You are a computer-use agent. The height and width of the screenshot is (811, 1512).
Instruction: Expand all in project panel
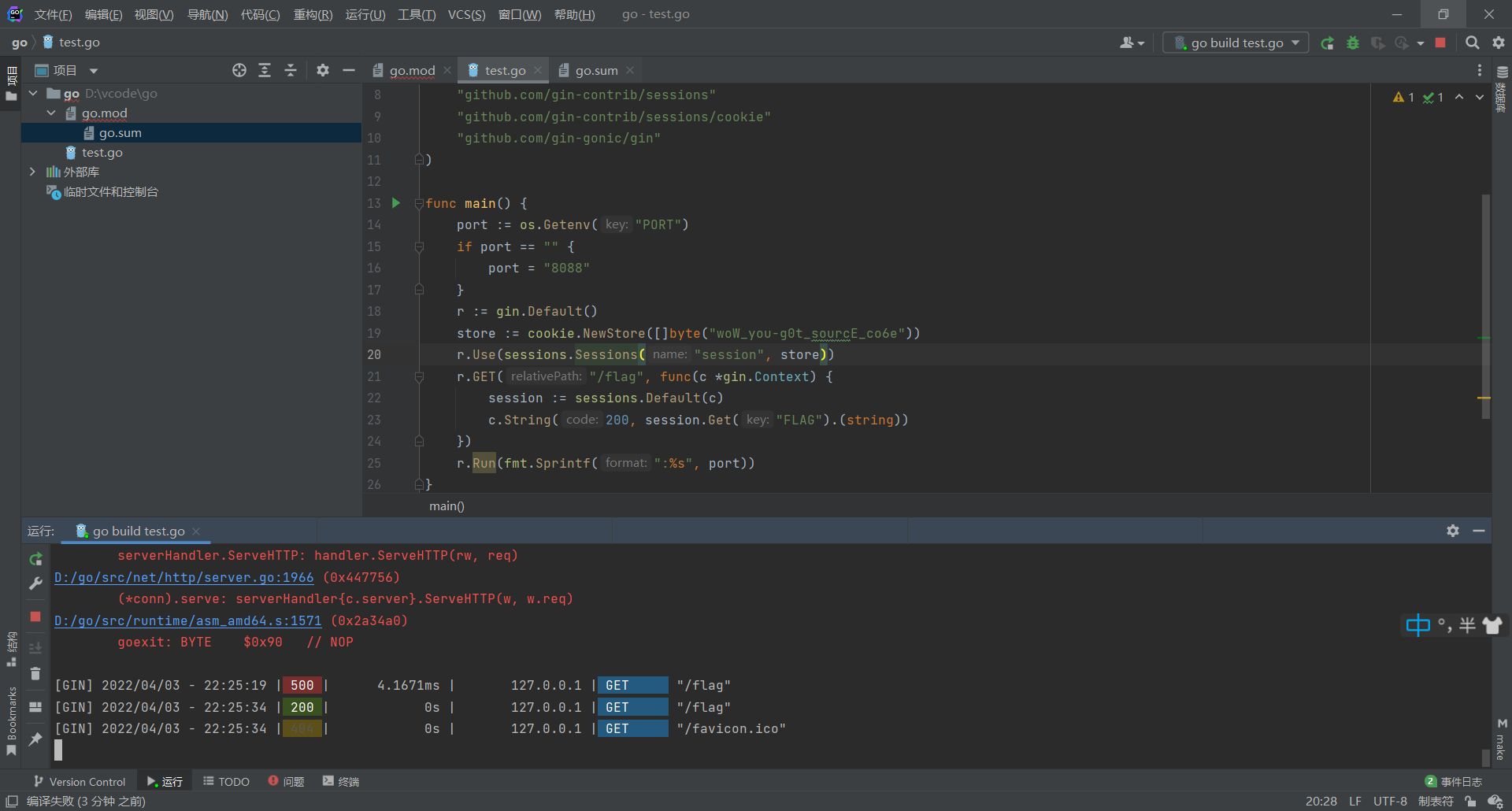click(265, 70)
